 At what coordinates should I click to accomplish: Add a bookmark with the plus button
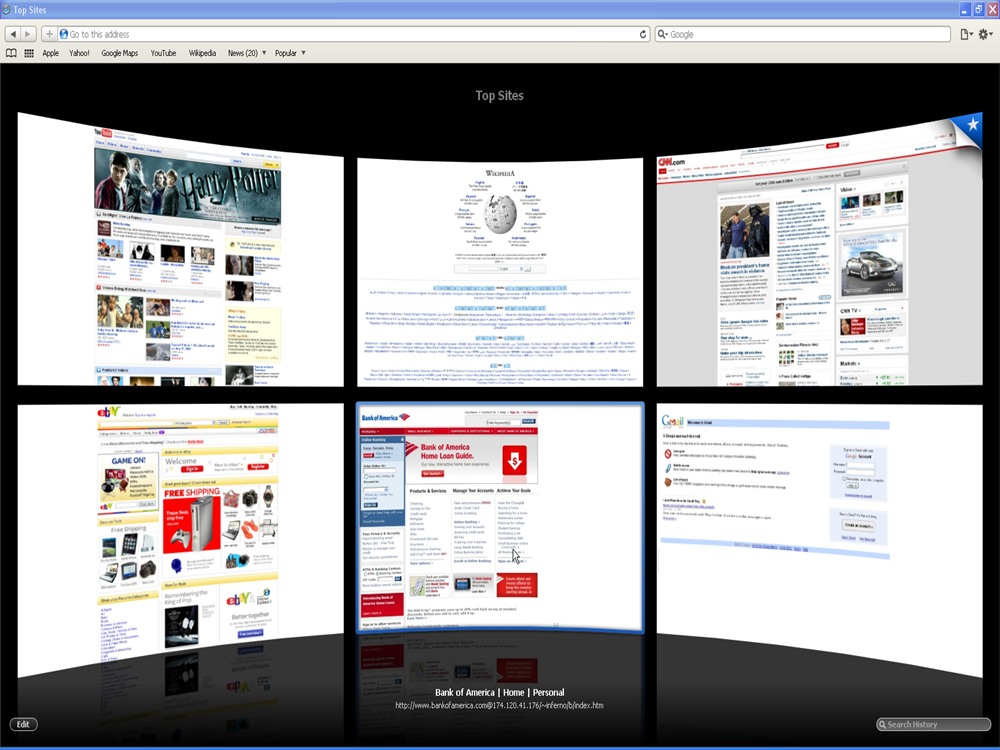point(49,34)
